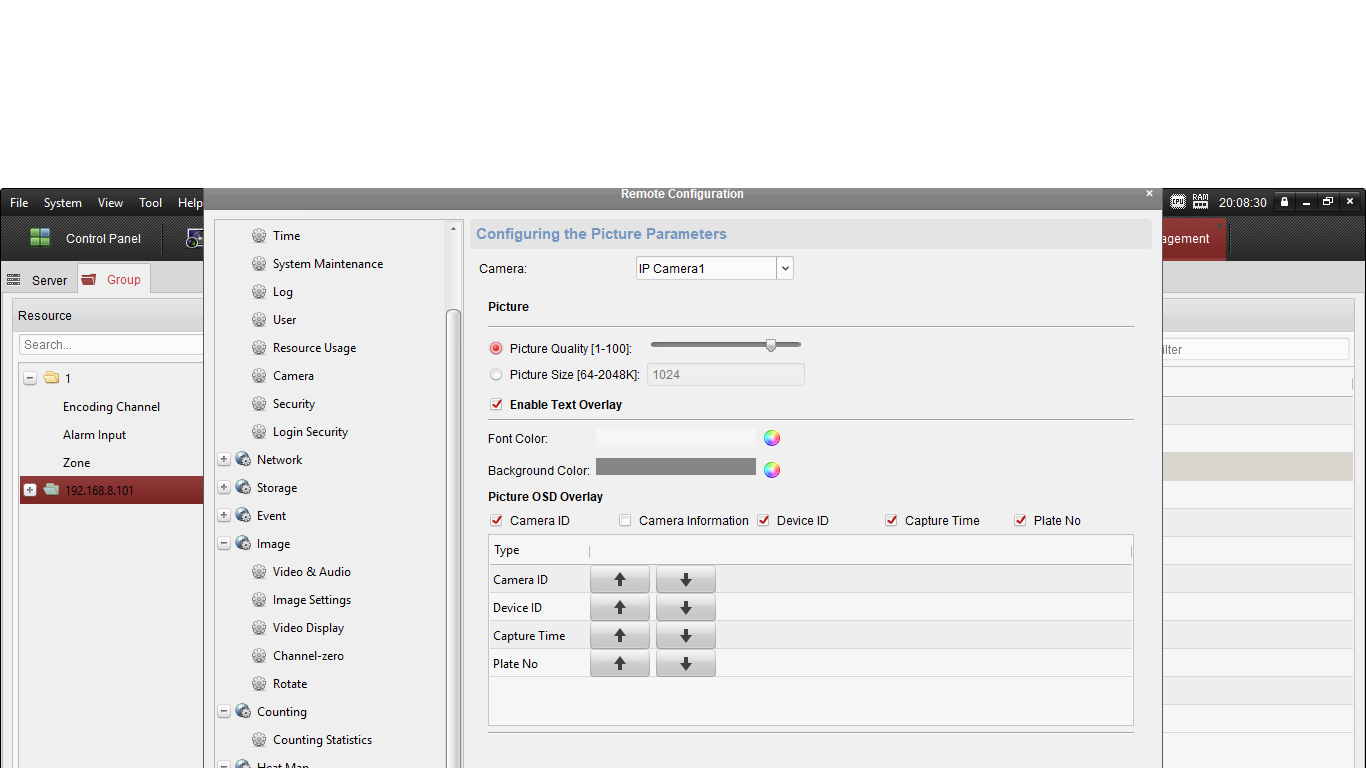Open the background color picker wheel

(x=772, y=470)
